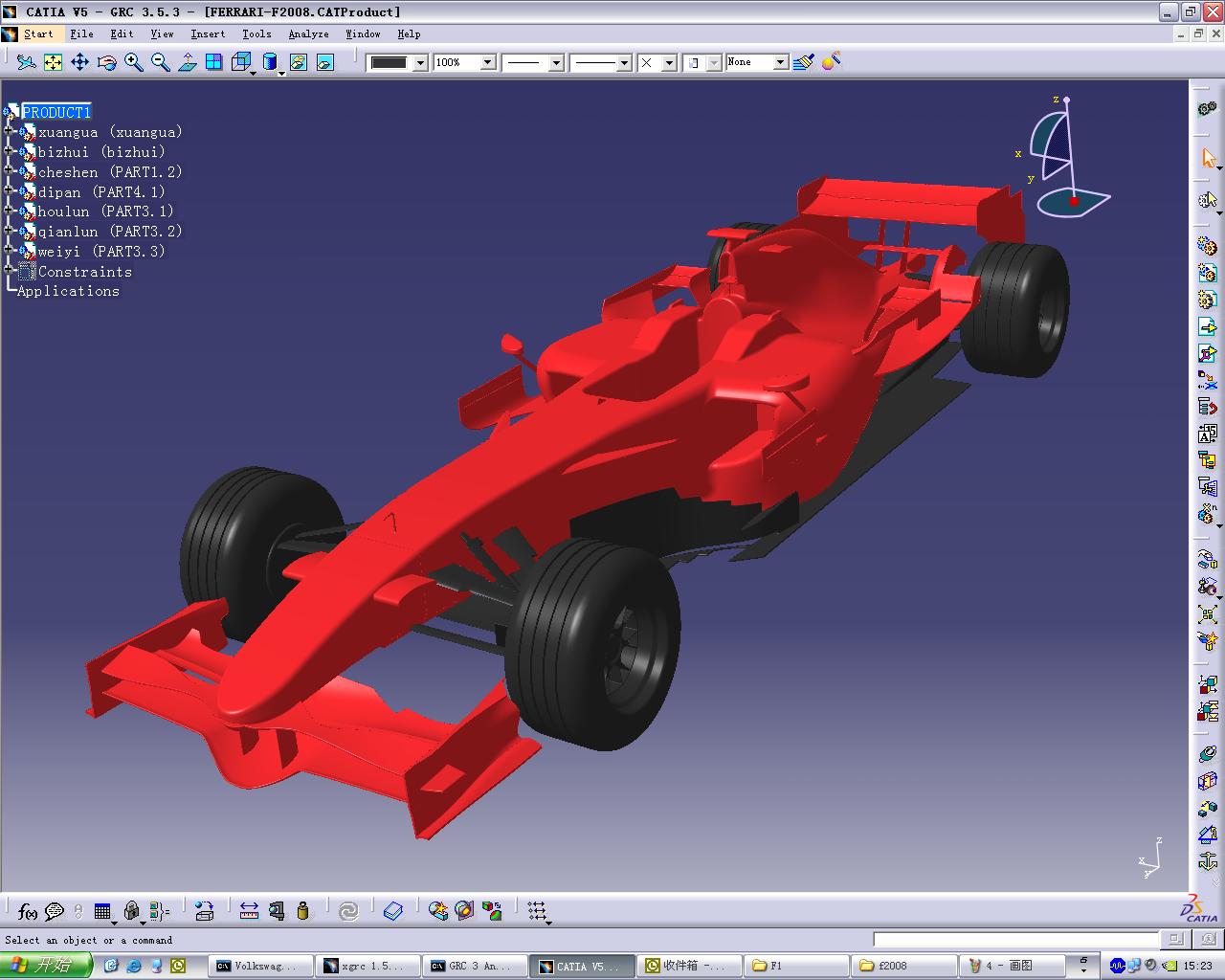
Task: Expand the dipan (PART4.1) node
Action: [x=10, y=191]
